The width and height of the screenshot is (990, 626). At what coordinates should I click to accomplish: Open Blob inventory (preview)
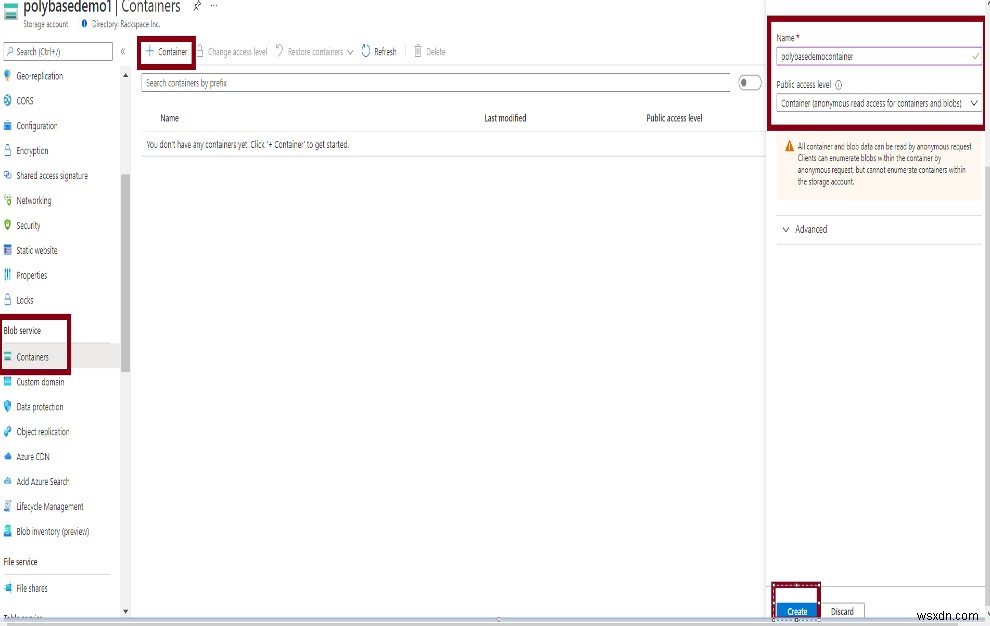point(52,531)
